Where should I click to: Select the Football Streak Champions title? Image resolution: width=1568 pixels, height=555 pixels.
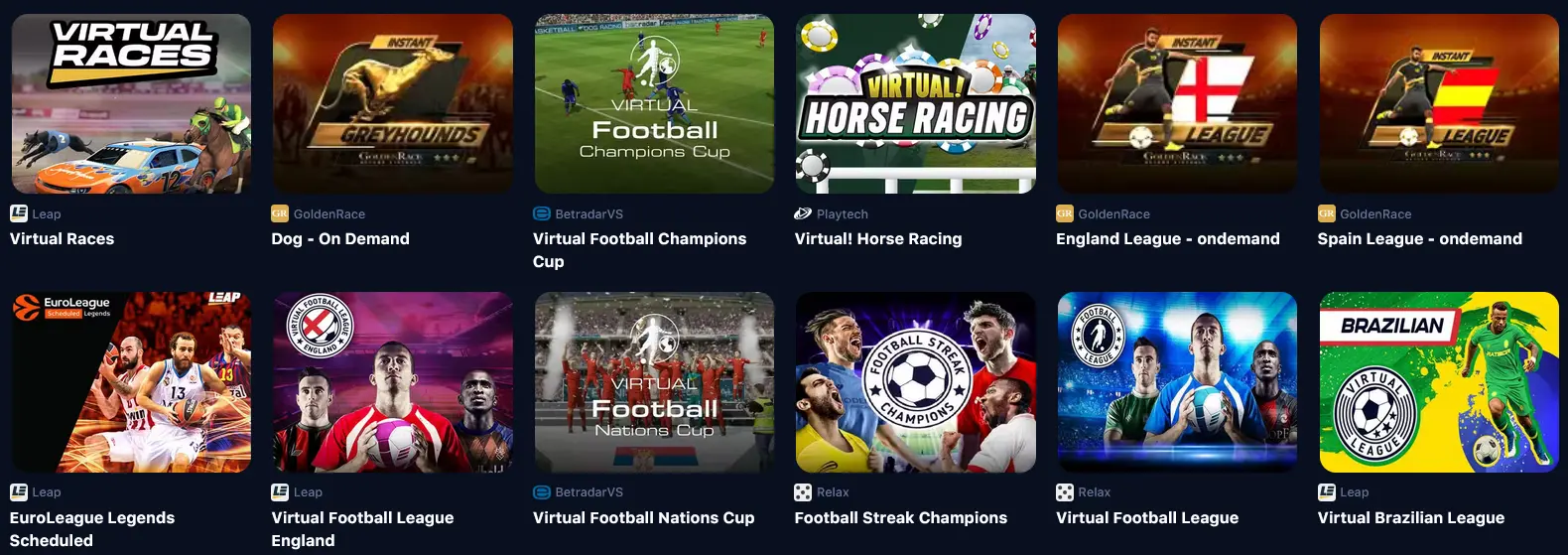(x=901, y=518)
